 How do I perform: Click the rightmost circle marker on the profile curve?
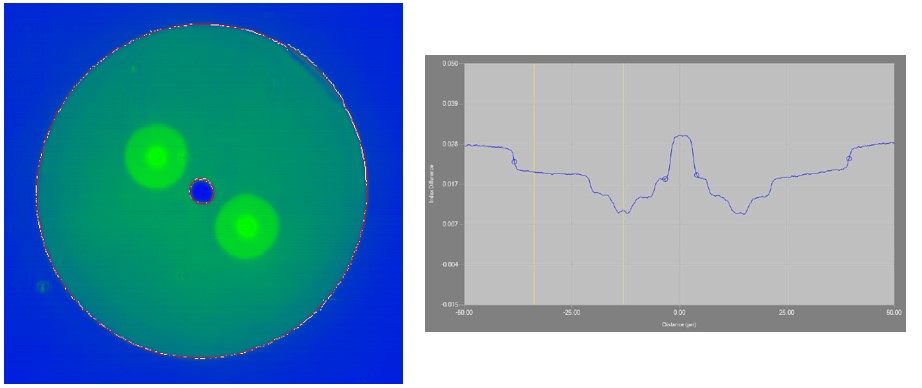click(x=849, y=159)
